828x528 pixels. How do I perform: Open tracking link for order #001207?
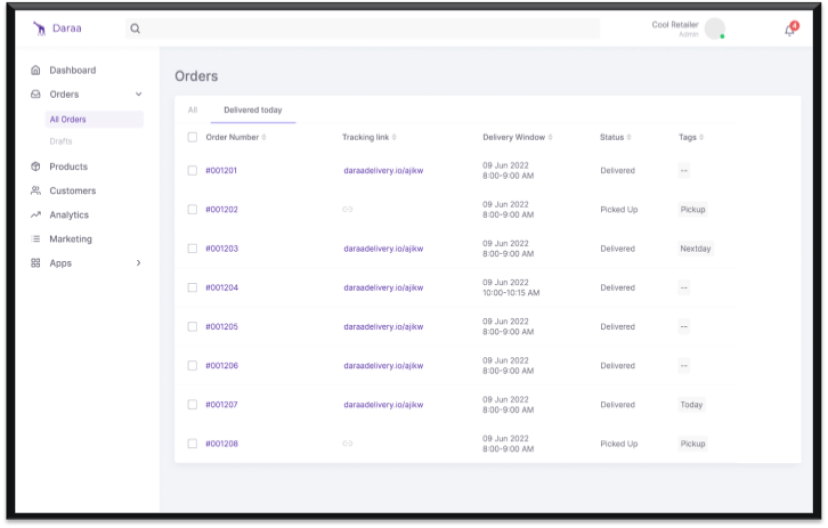pos(383,405)
